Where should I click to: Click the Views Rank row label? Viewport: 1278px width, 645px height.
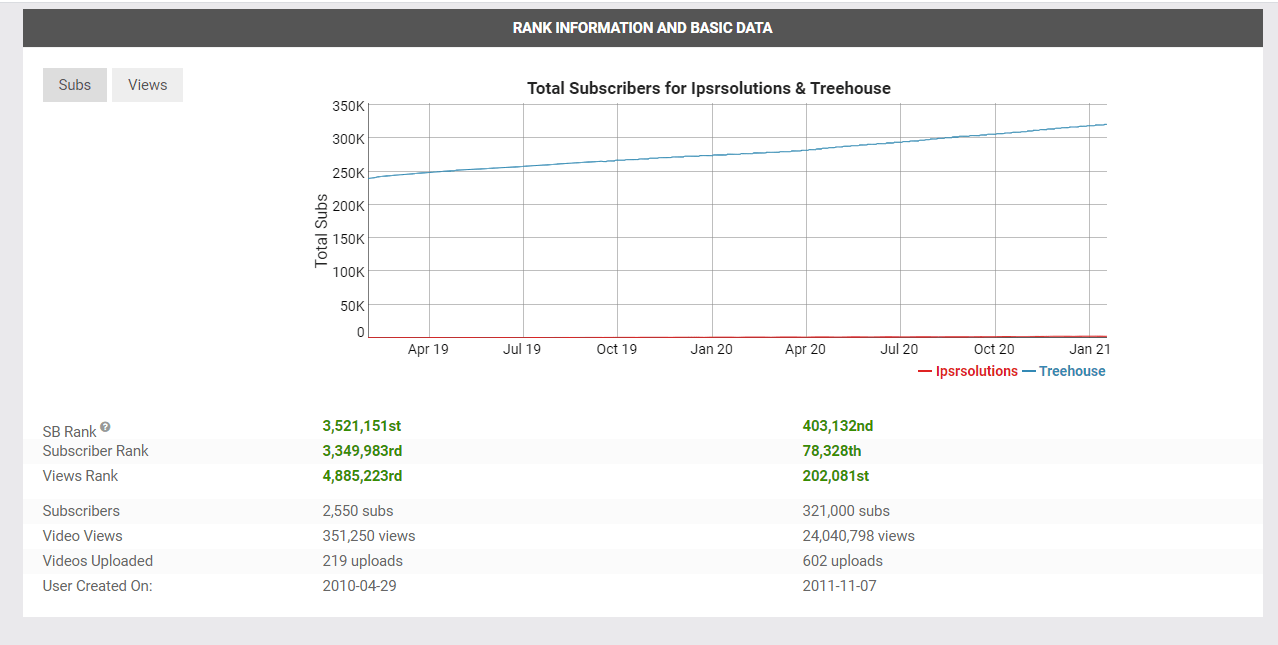coord(80,476)
